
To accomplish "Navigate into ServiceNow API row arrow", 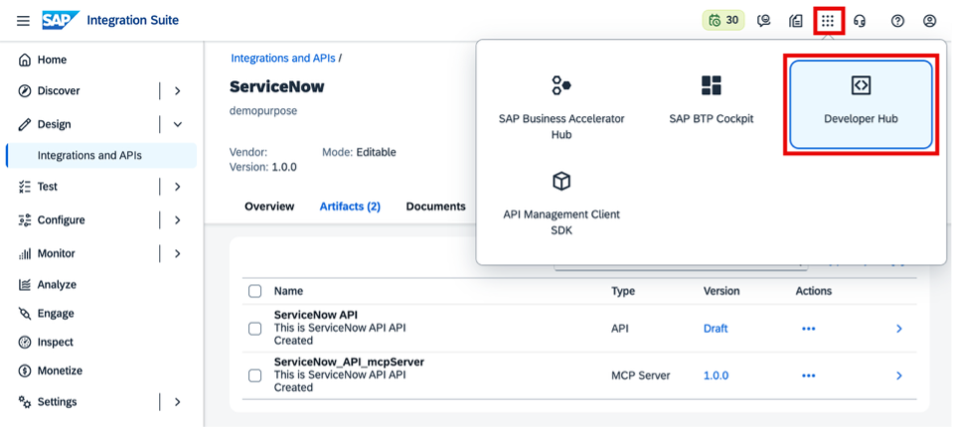I will 899,329.
